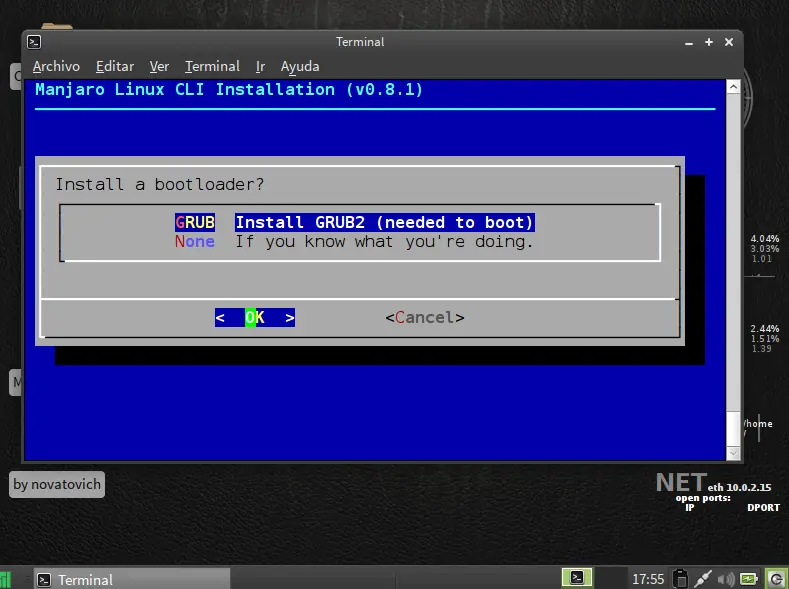Open the Terminal menu in menu bar
Viewport: 789px width, 589px height.
[x=212, y=66]
